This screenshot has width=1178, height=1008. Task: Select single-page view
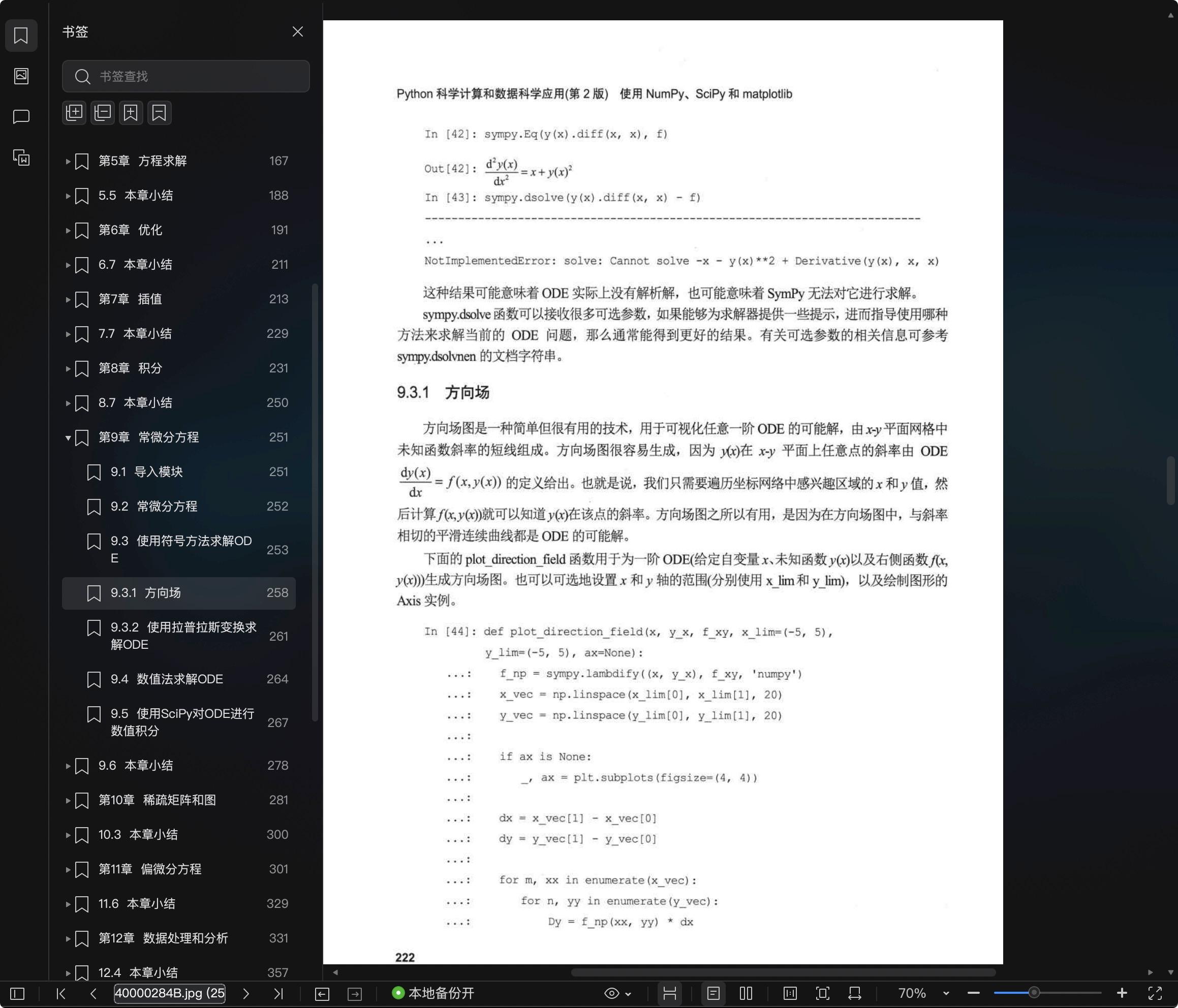click(714, 994)
